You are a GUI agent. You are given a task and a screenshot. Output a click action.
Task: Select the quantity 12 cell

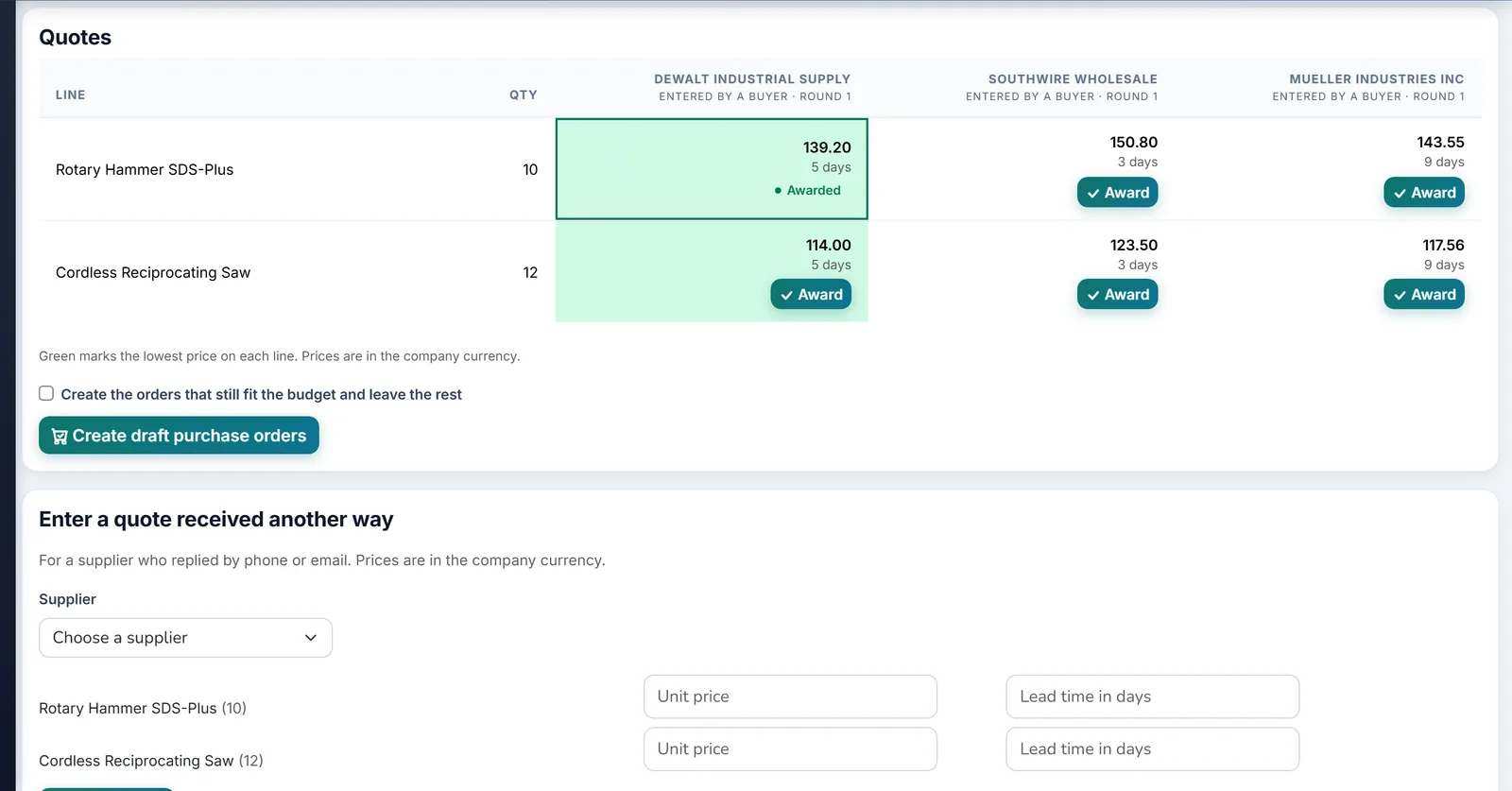(x=530, y=272)
